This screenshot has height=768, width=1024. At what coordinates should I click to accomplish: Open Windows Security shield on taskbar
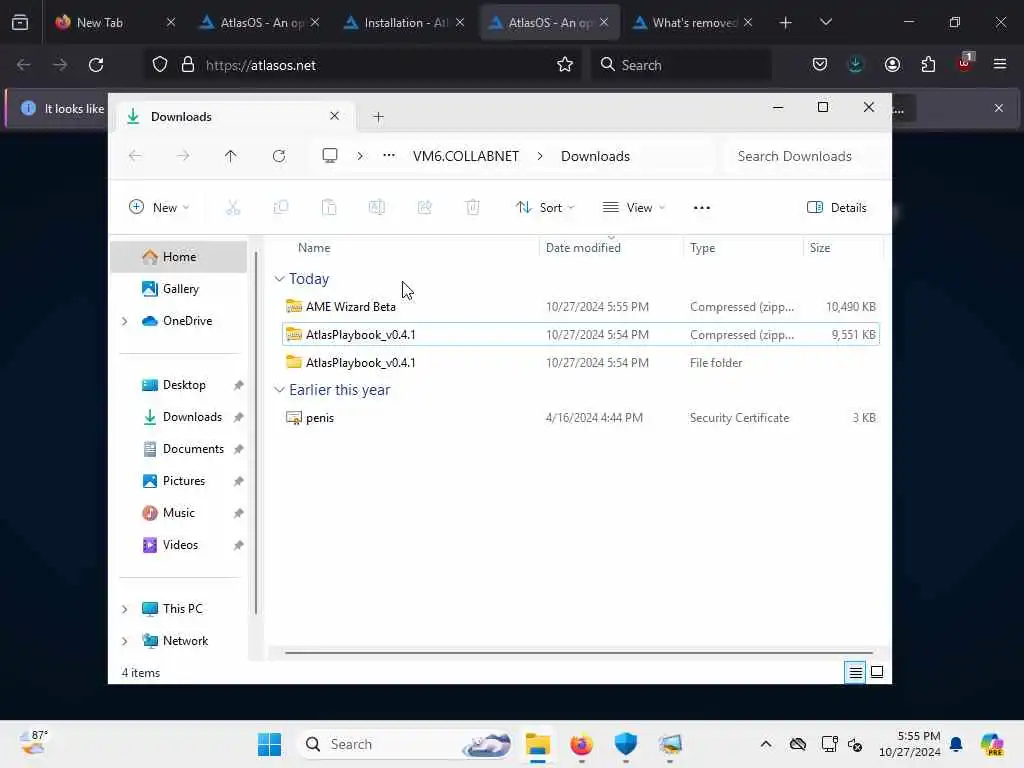626,744
